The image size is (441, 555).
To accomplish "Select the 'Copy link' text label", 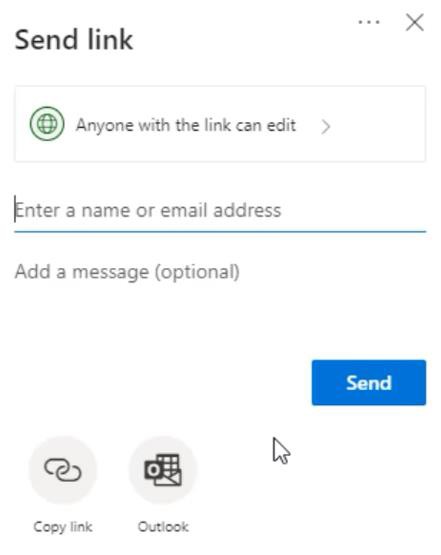I will click(63, 527).
